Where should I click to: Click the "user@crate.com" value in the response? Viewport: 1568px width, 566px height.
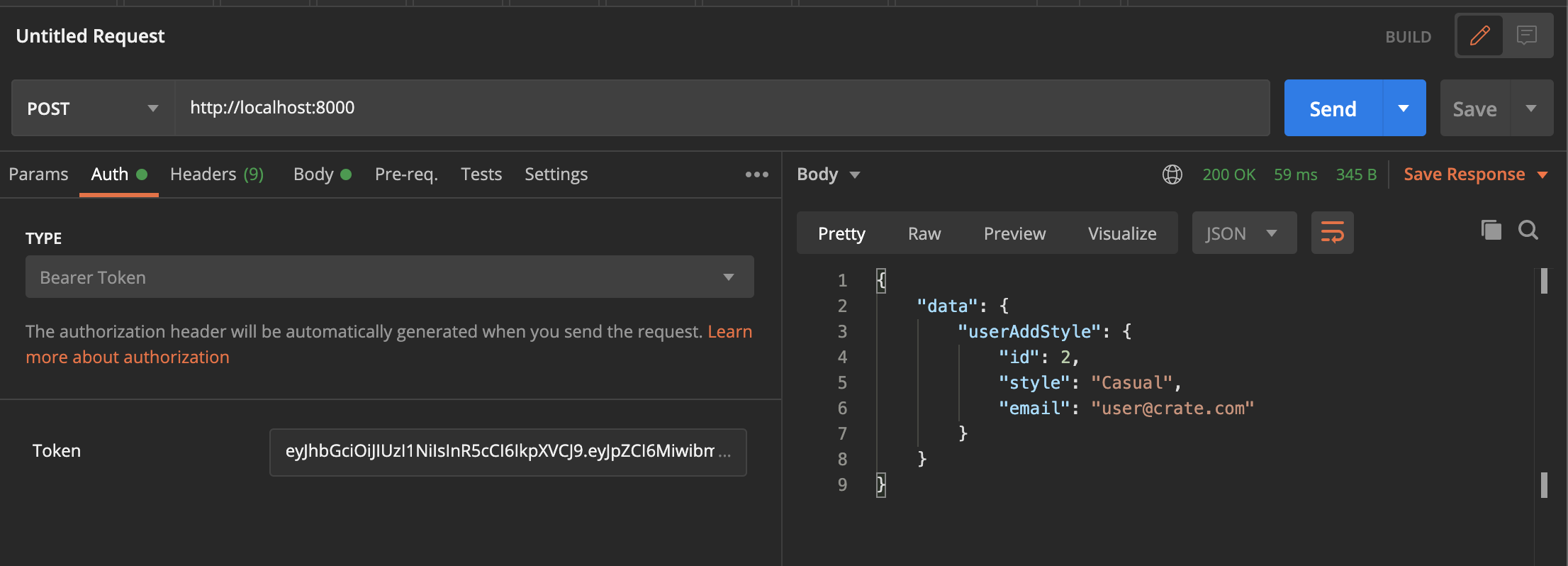pos(1172,408)
